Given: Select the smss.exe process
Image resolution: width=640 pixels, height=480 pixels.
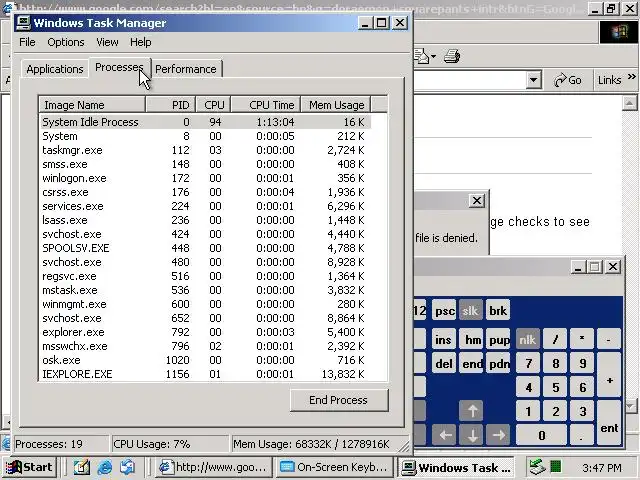Looking at the screenshot, I should click(x=205, y=164).
